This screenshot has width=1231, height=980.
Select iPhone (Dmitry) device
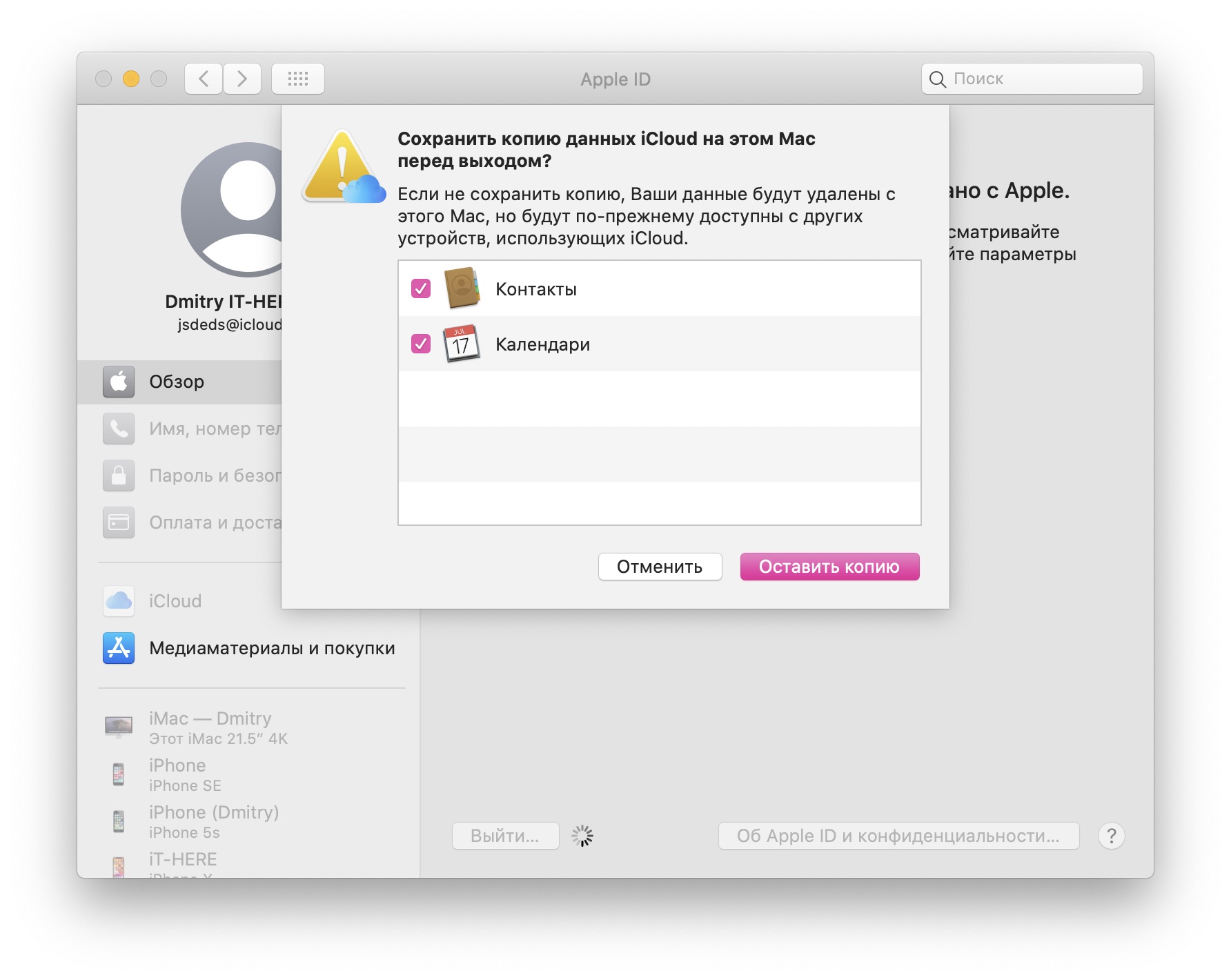tap(248, 821)
